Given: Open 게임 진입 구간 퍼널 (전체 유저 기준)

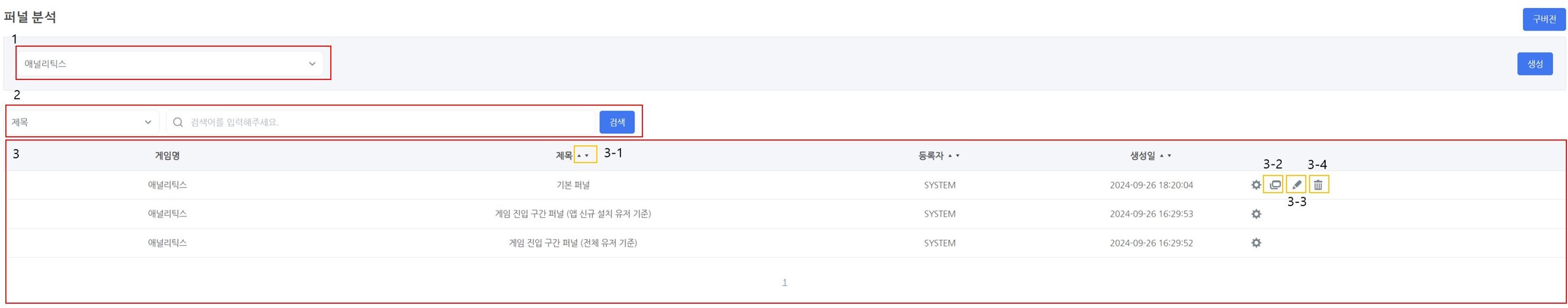Looking at the screenshot, I should click(573, 243).
